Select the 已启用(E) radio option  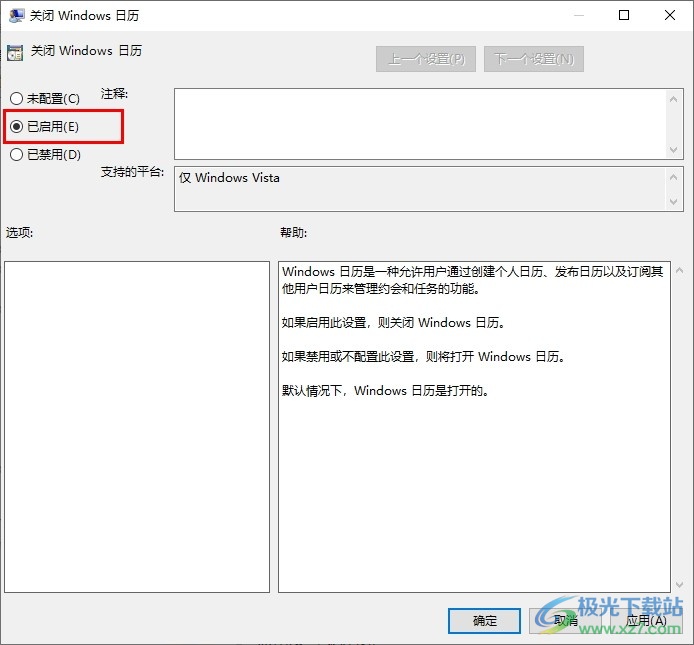pos(44,127)
